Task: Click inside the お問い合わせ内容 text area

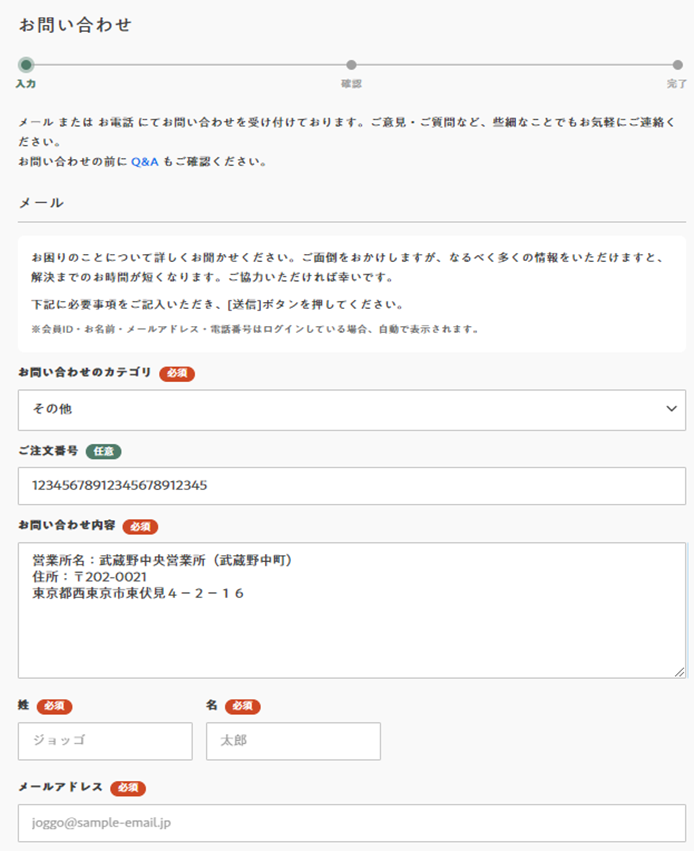Action: click(x=351, y=630)
